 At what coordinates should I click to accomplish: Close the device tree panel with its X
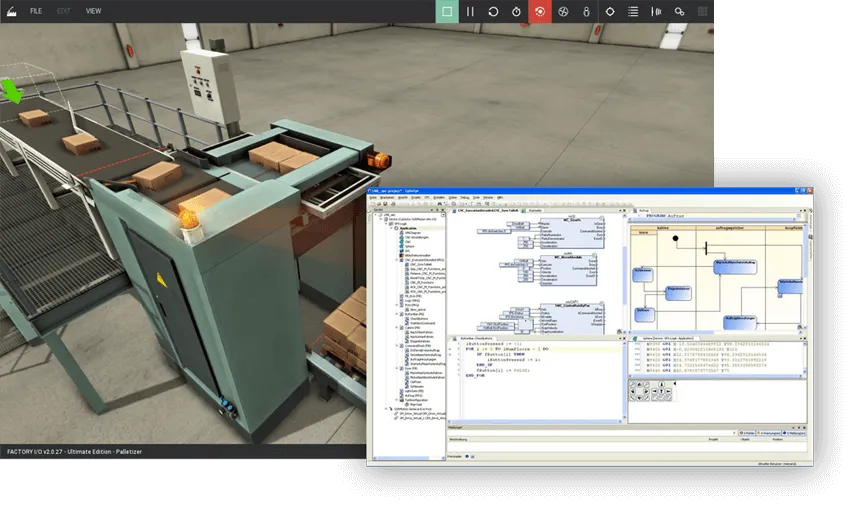tap(443, 210)
